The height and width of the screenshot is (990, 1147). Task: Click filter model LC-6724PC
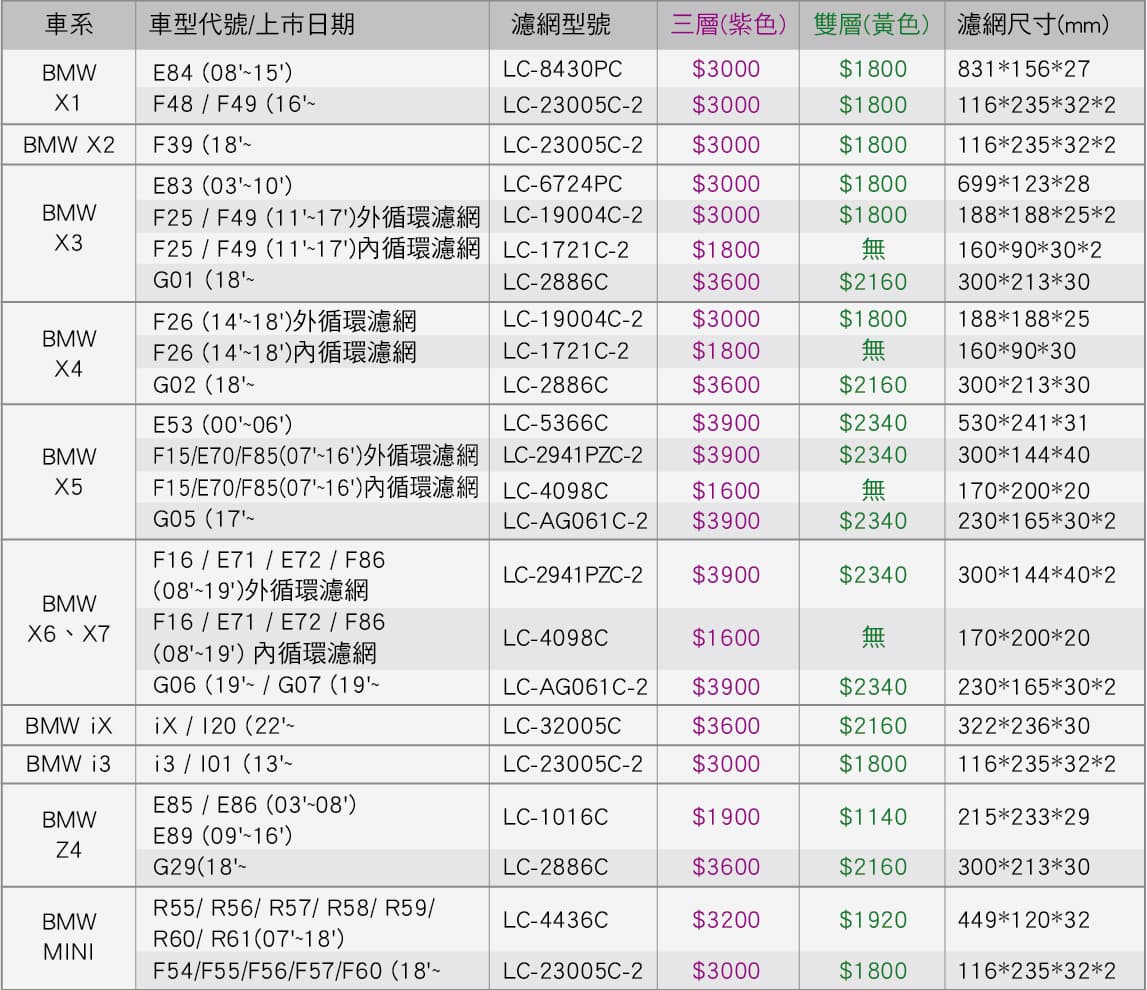tap(563, 184)
